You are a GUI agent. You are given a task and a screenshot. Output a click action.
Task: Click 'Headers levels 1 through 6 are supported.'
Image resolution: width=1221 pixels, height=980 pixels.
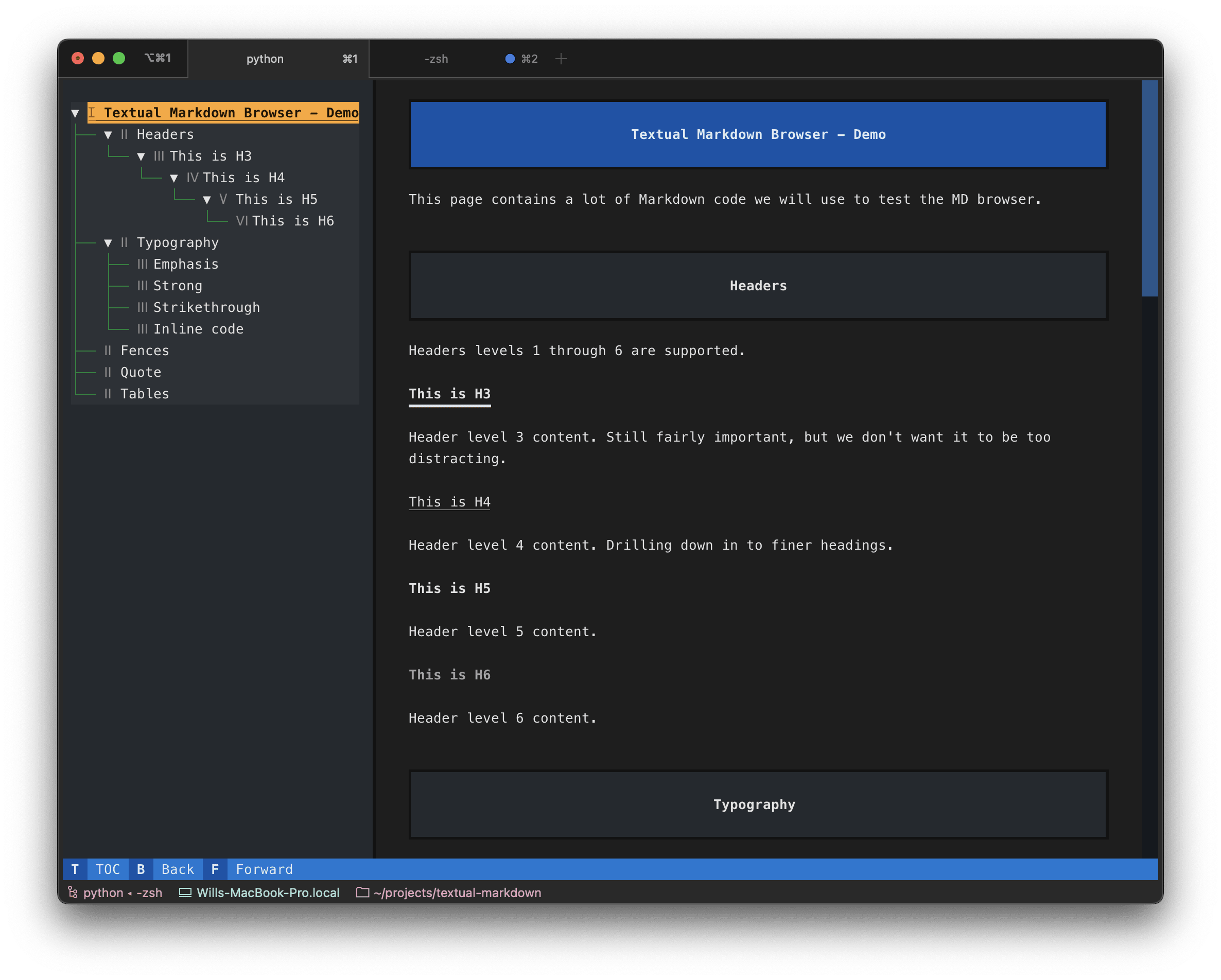pyautogui.click(x=577, y=351)
